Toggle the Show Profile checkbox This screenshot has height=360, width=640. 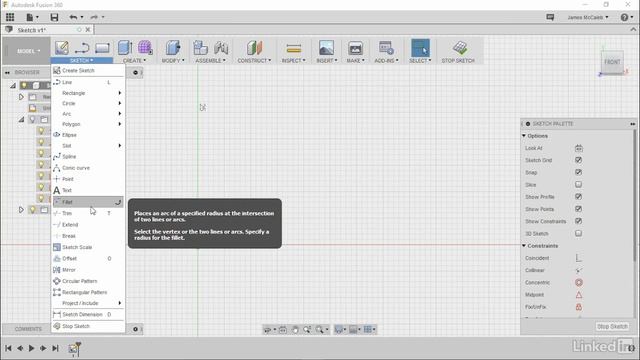pos(578,197)
